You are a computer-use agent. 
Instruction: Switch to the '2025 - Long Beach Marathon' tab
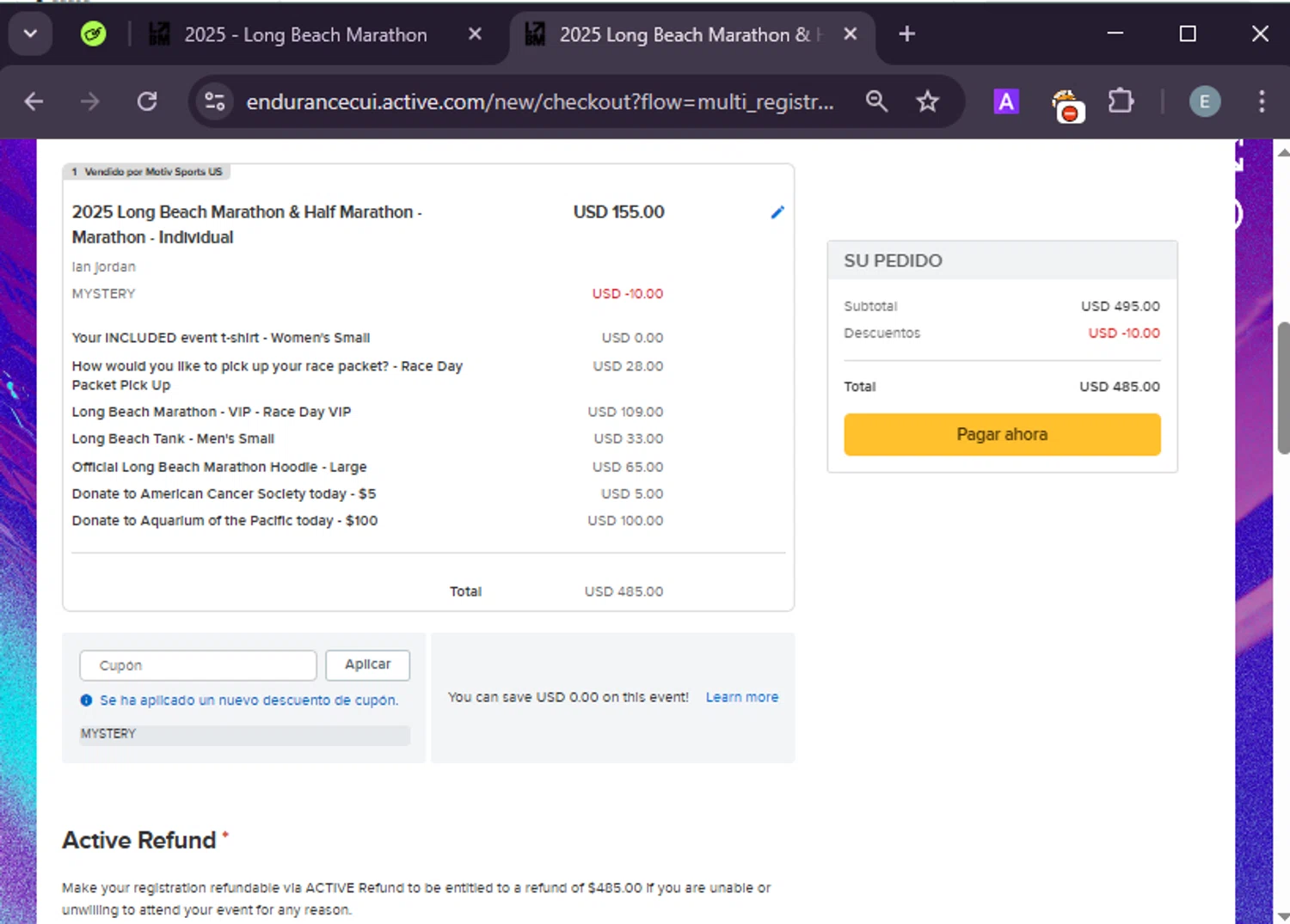click(x=305, y=34)
